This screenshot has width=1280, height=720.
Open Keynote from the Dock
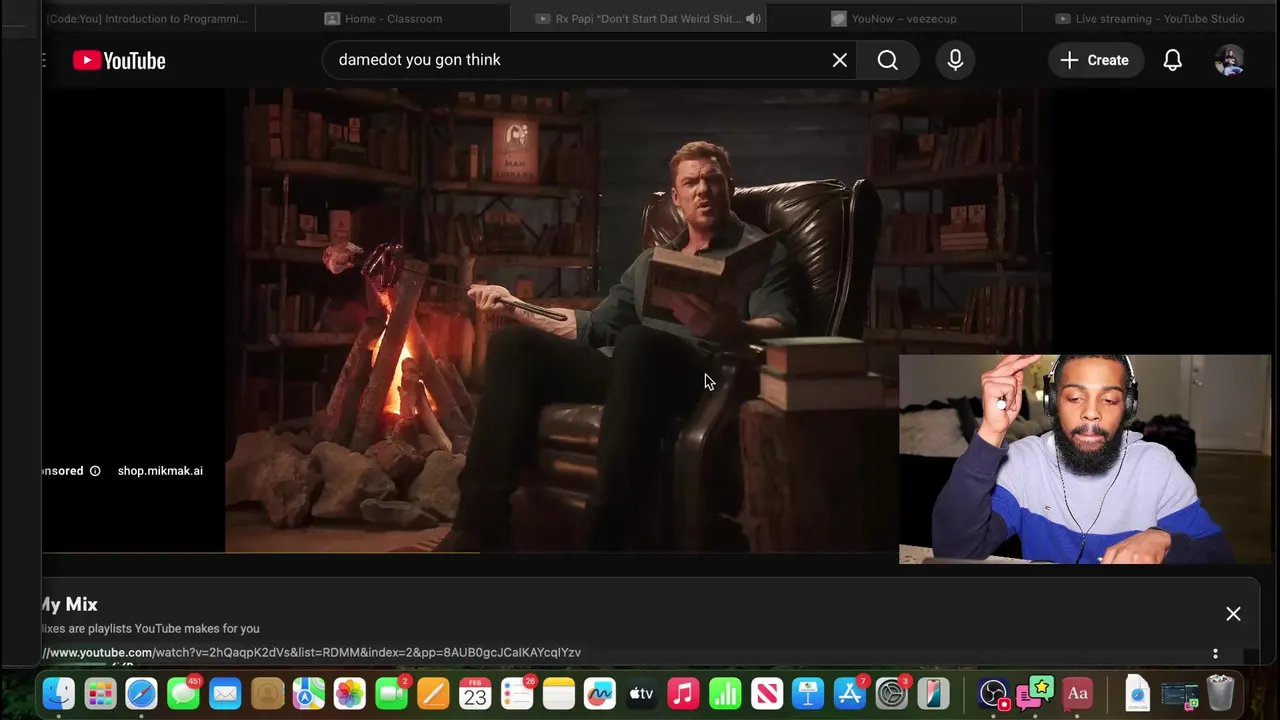point(808,693)
